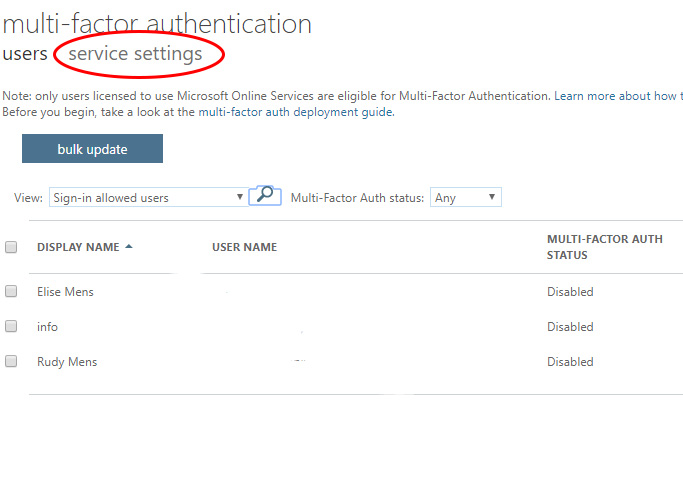Check the Rudy Mens row checkbox
683x494 pixels.
11,361
